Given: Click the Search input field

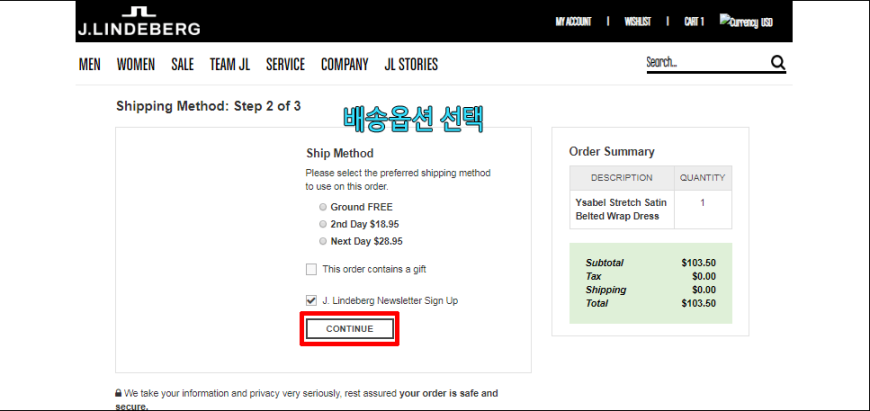Looking at the screenshot, I should tap(707, 63).
